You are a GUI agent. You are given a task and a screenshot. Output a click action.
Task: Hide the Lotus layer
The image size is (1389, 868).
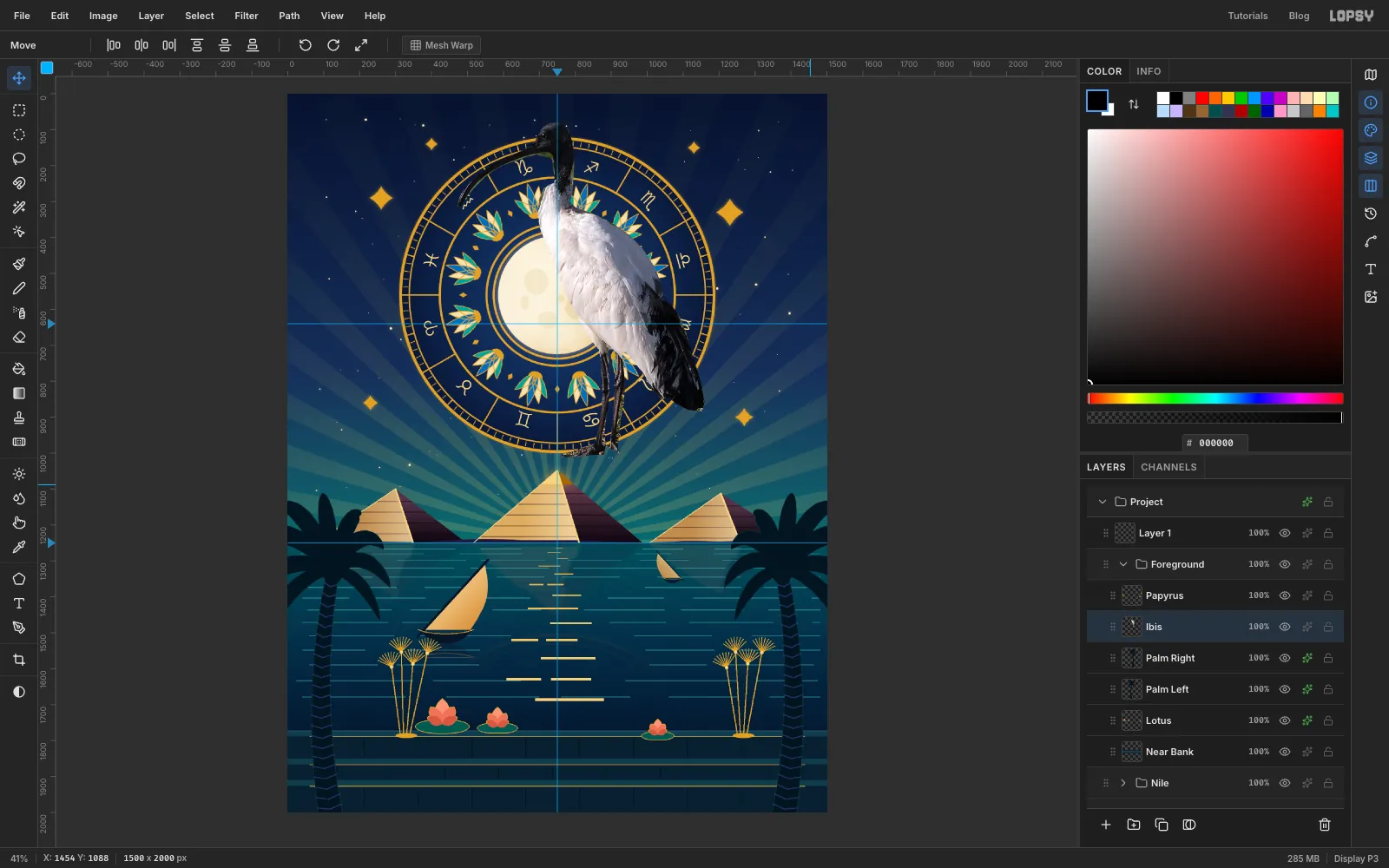click(1285, 720)
